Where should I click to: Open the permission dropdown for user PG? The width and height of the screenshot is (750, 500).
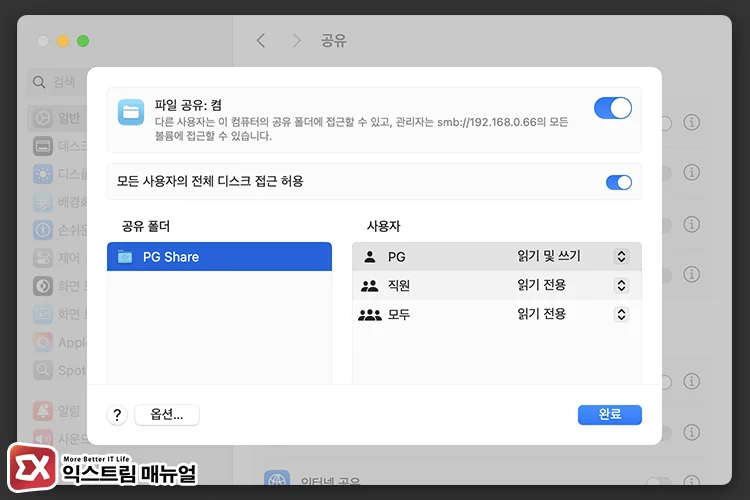coord(621,256)
